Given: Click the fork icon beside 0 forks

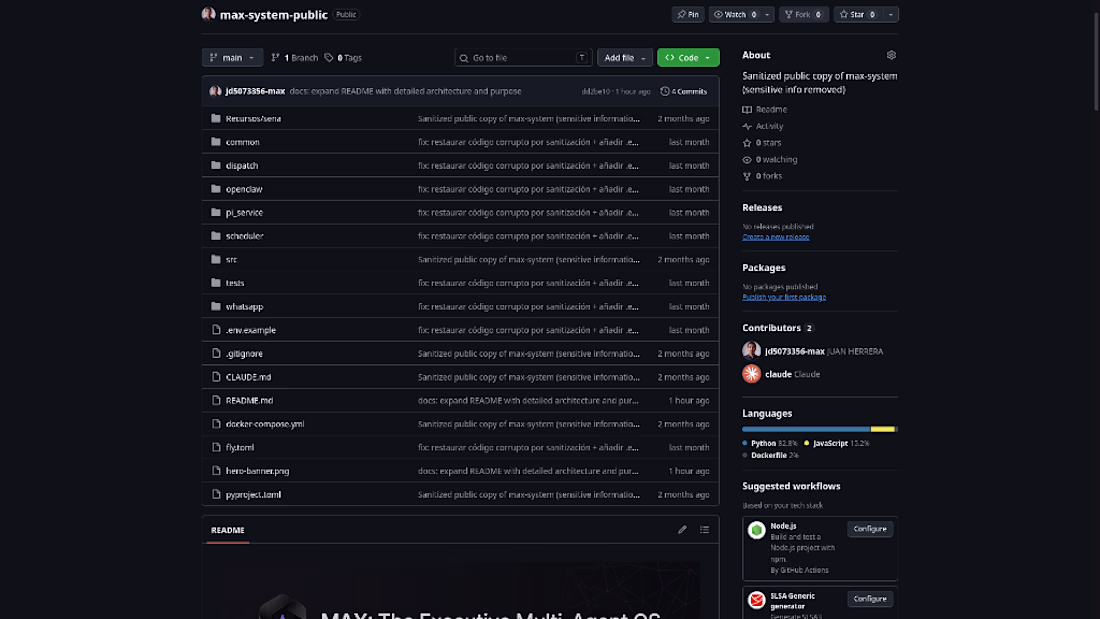Looking at the screenshot, I should [747, 176].
